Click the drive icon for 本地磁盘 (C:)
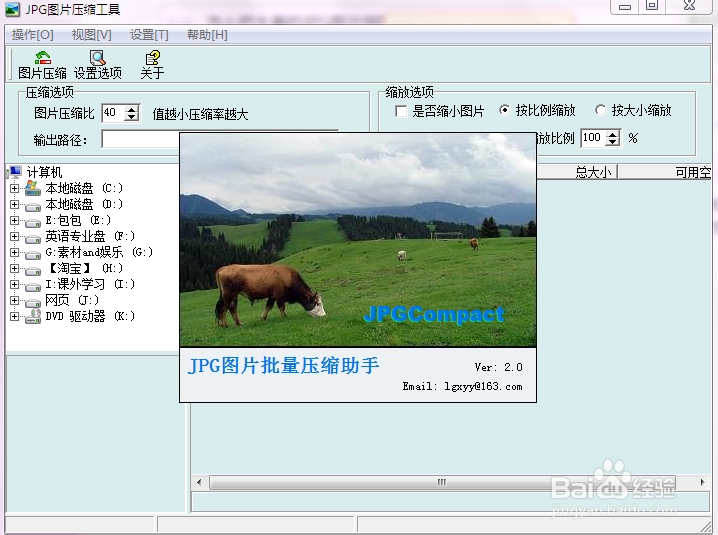 [33, 188]
